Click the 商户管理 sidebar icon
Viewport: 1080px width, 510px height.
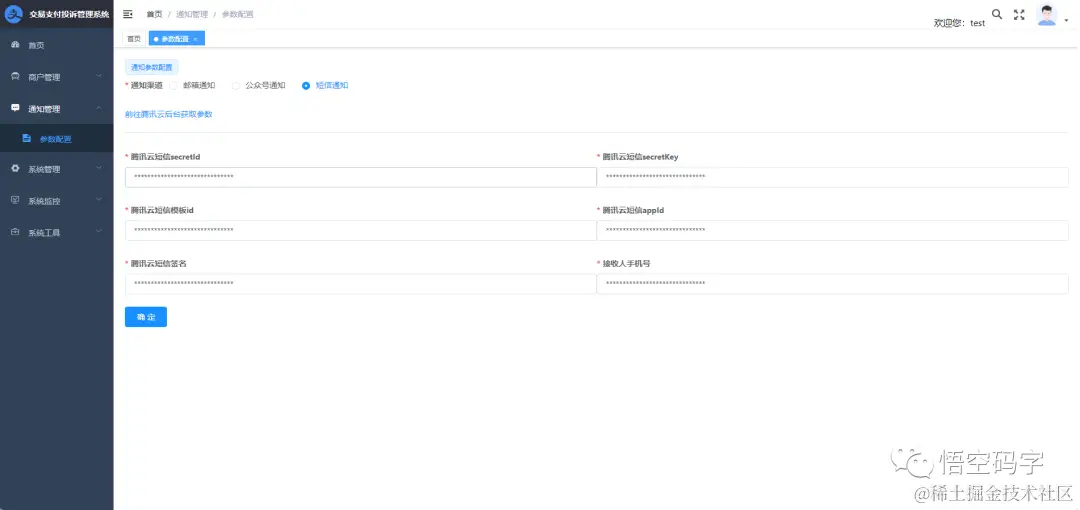(15, 76)
